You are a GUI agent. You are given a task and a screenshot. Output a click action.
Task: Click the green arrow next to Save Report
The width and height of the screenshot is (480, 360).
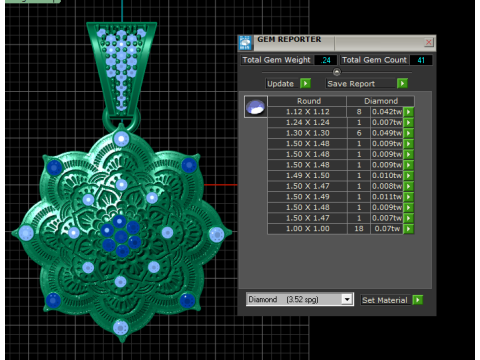click(x=402, y=83)
